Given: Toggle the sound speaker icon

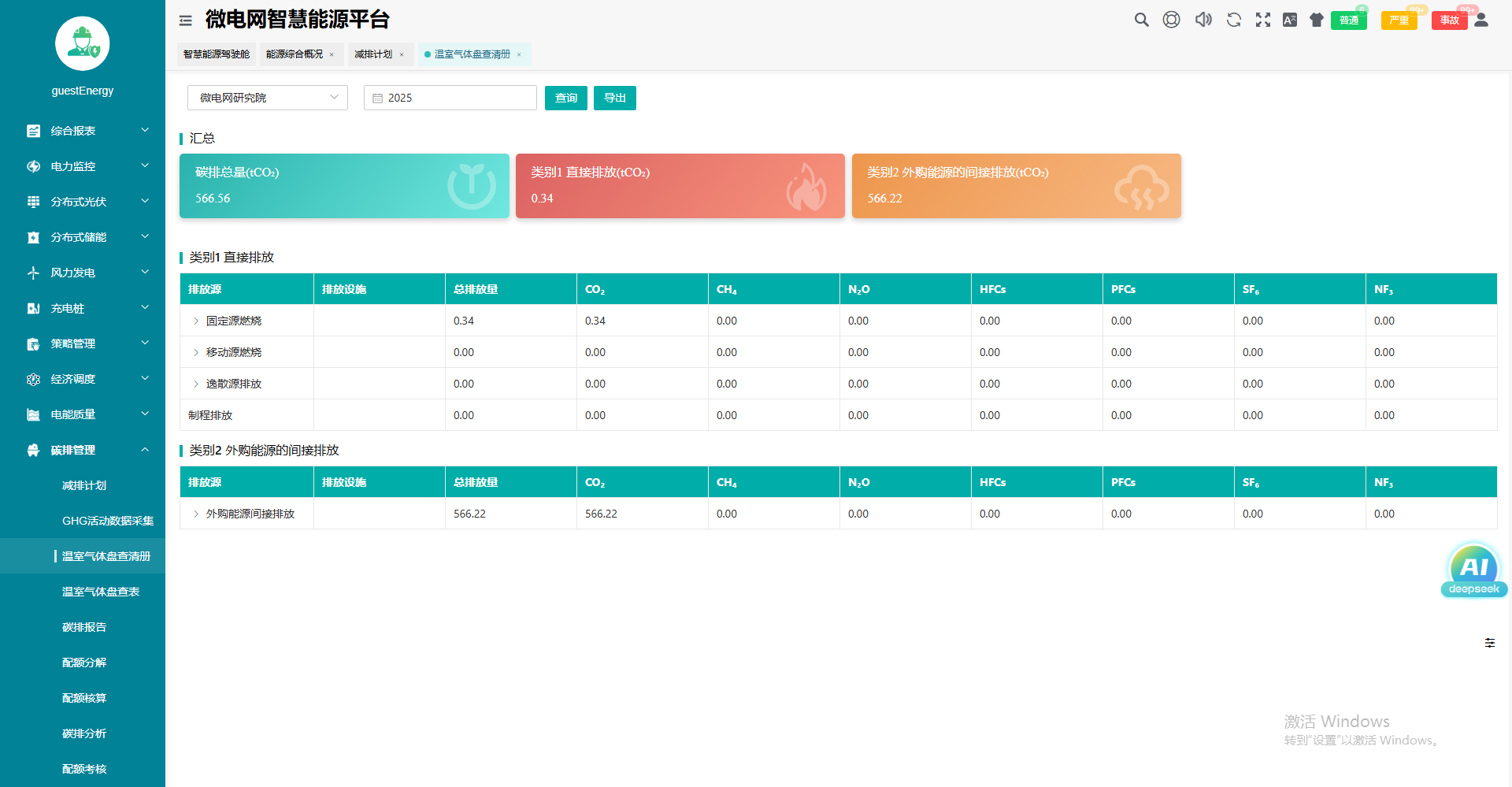Looking at the screenshot, I should (1203, 20).
